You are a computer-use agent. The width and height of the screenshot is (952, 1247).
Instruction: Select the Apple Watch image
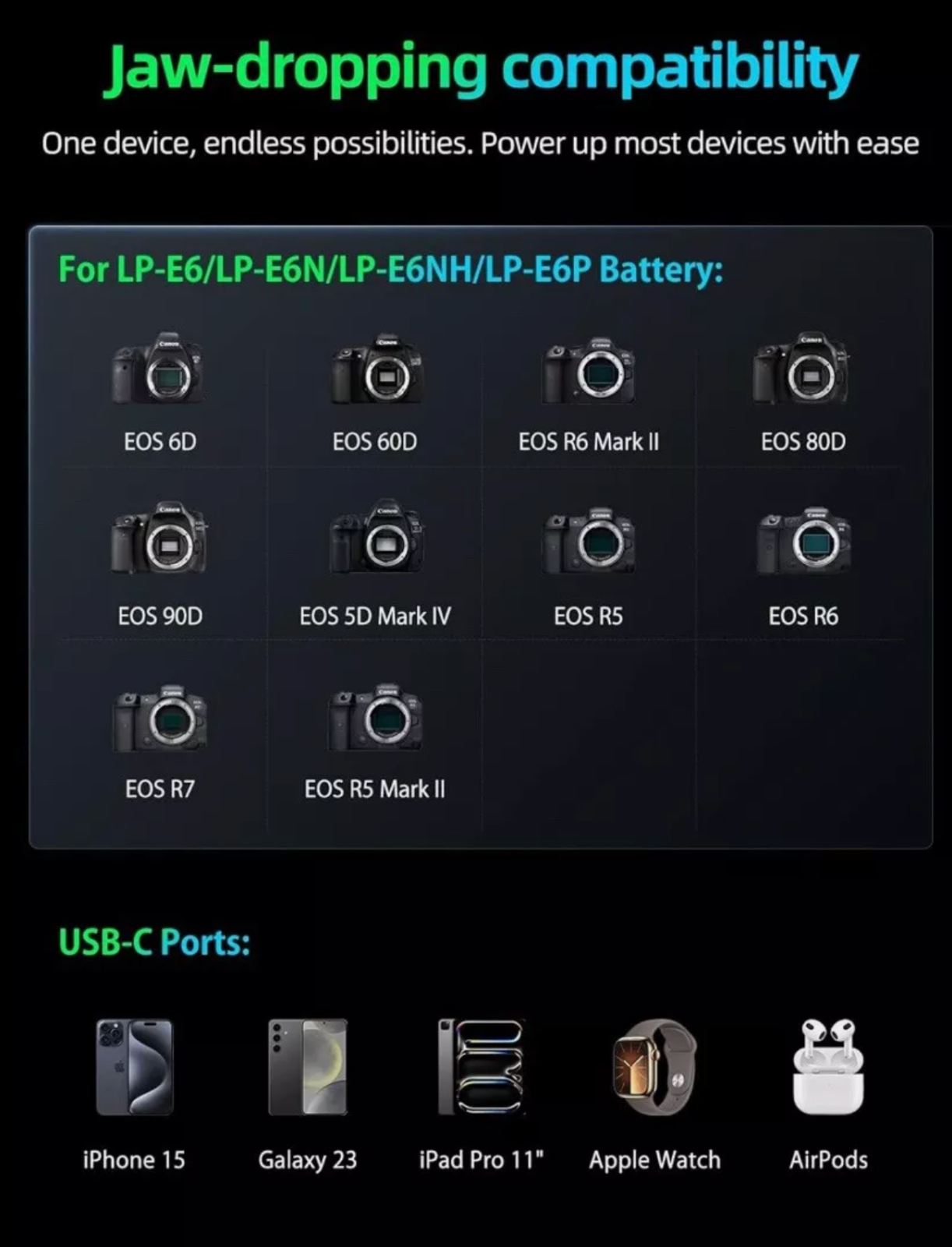click(654, 1067)
